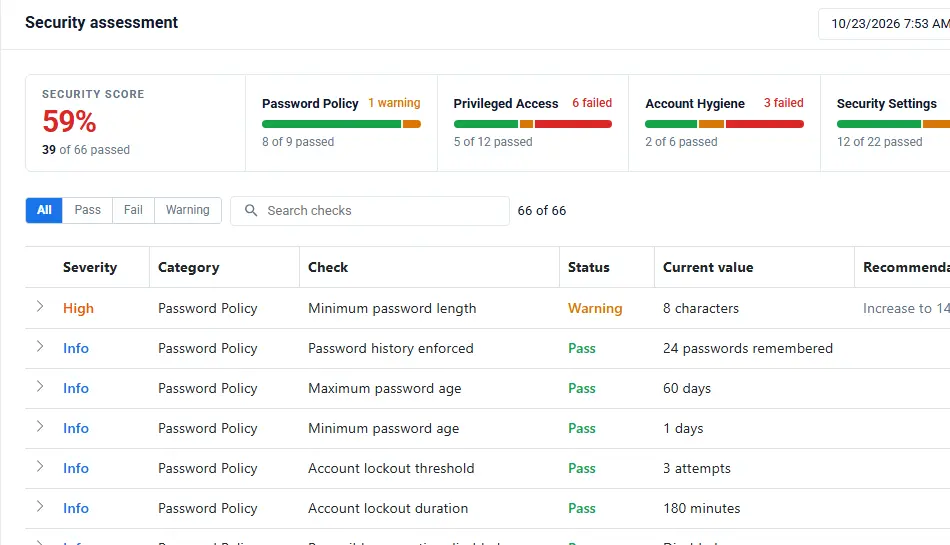
Task: Expand the Maximum password age row
Action: point(40,386)
